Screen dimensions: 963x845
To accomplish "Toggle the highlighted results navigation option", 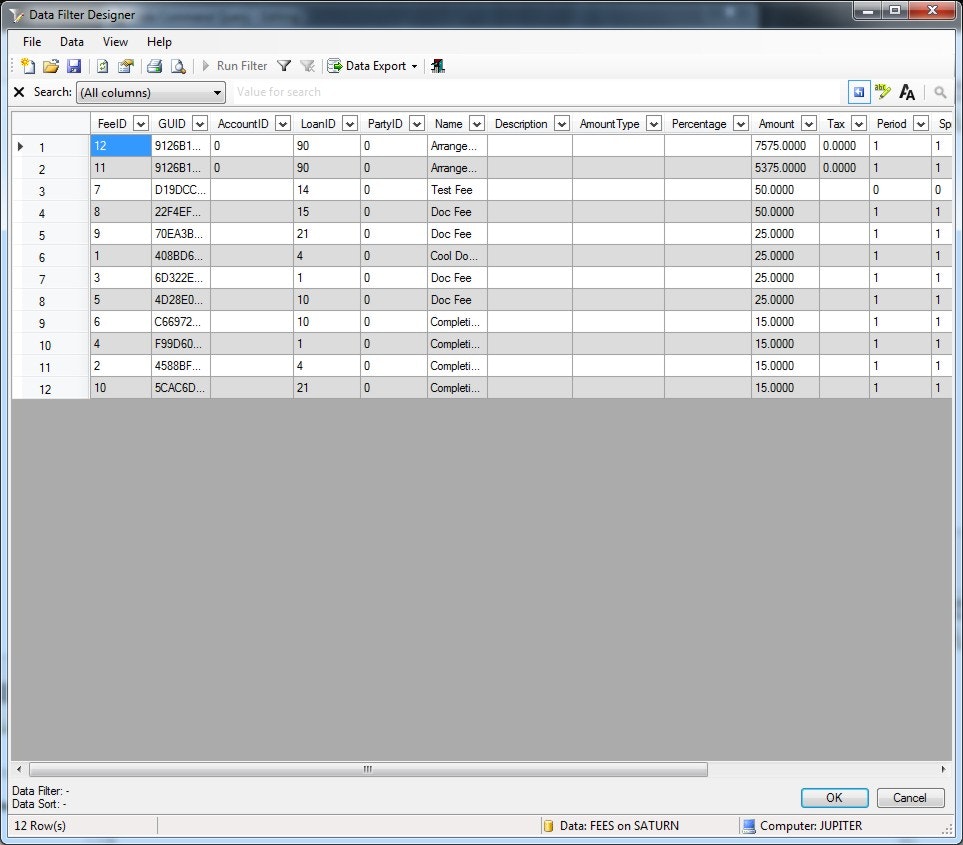I will (x=858, y=92).
